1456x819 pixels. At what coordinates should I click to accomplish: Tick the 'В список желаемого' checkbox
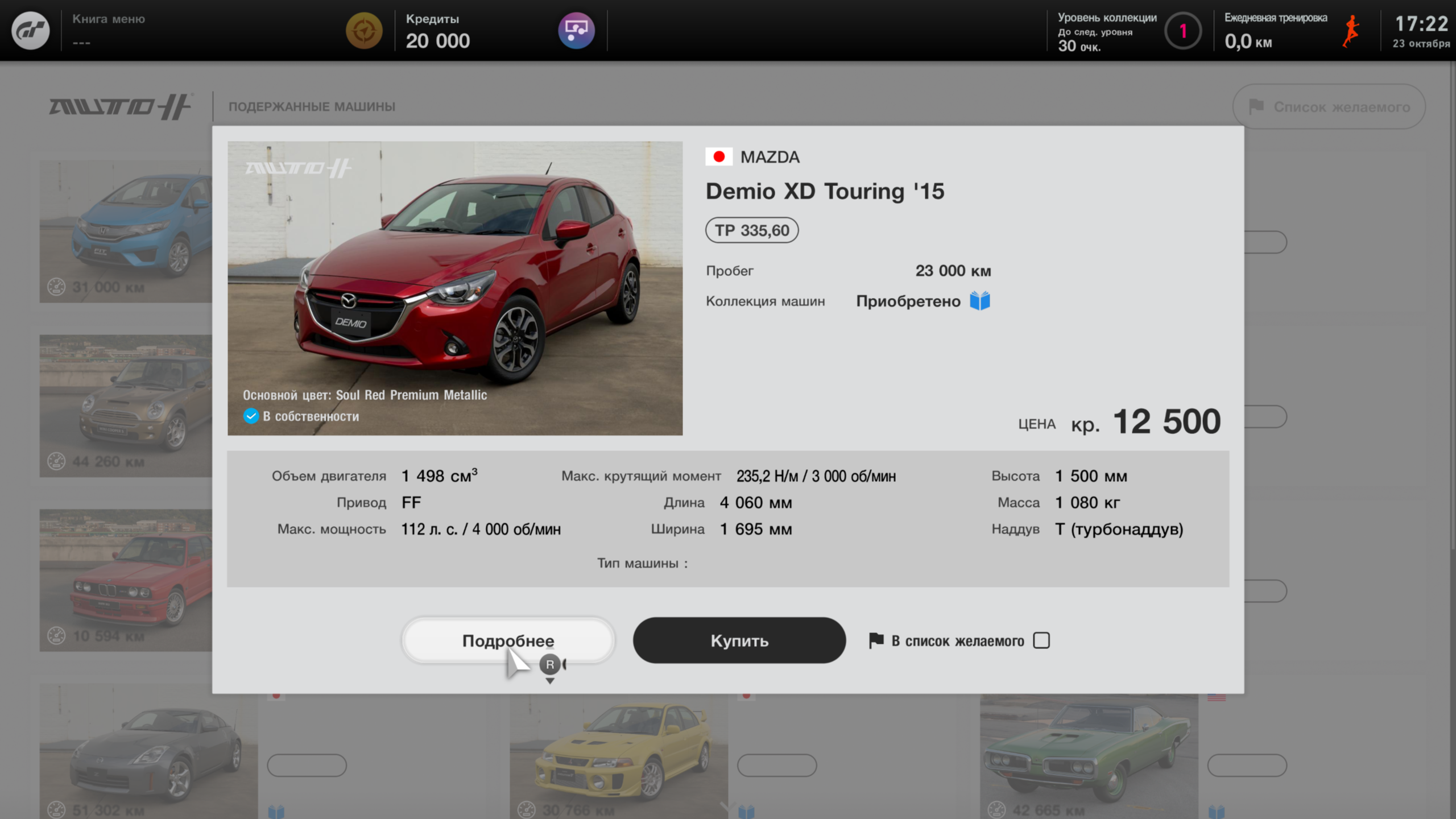pyautogui.click(x=1041, y=640)
